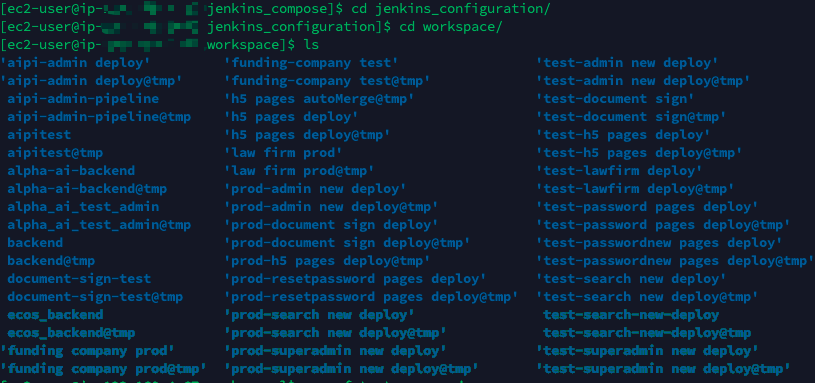Select 'test-admin new deploy' entry

(627, 63)
